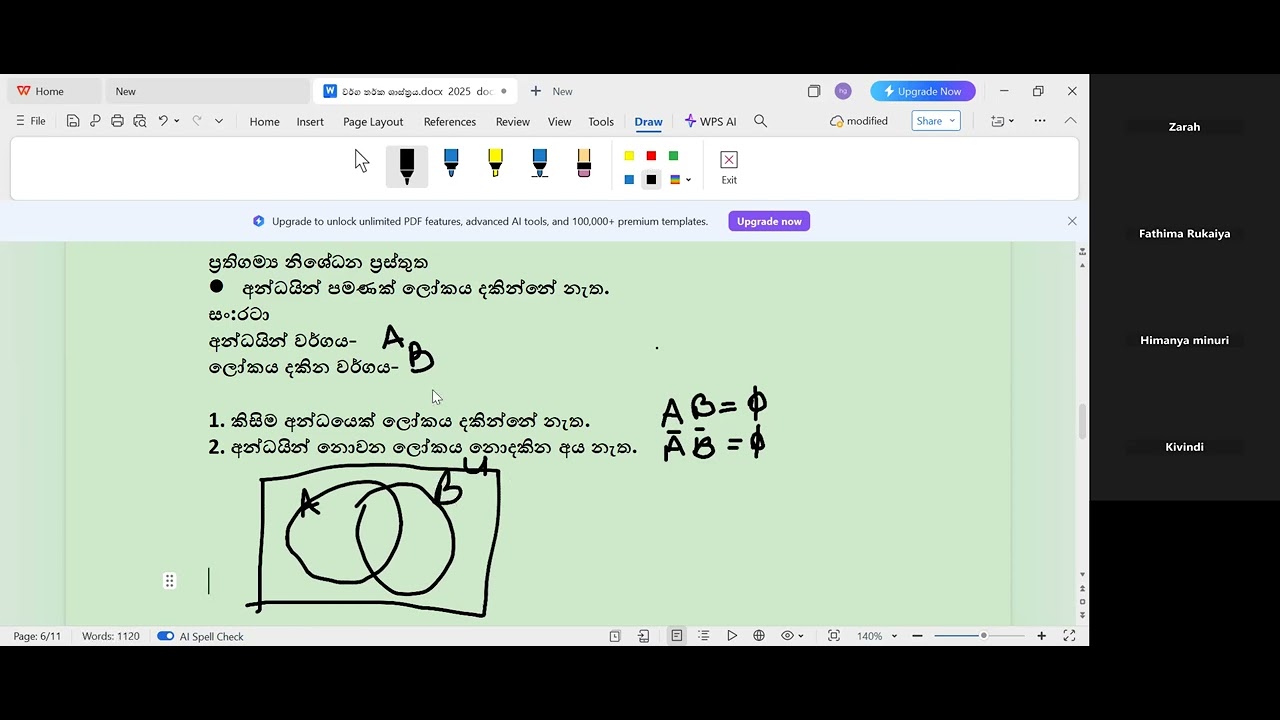Click the Save icon
Image resolution: width=1280 pixels, height=720 pixels.
click(x=73, y=121)
